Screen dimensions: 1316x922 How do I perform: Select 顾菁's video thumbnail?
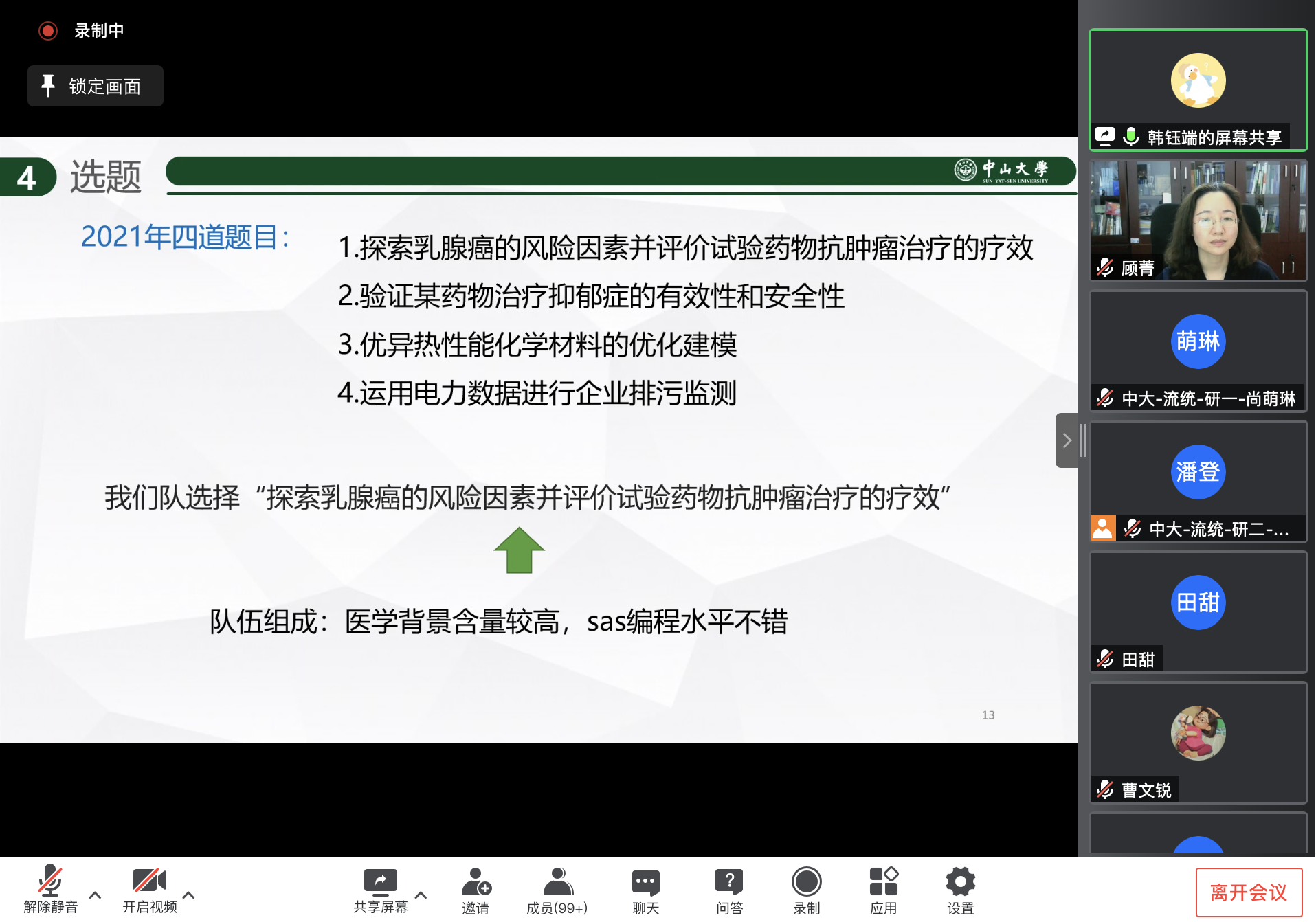pyautogui.click(x=1198, y=220)
